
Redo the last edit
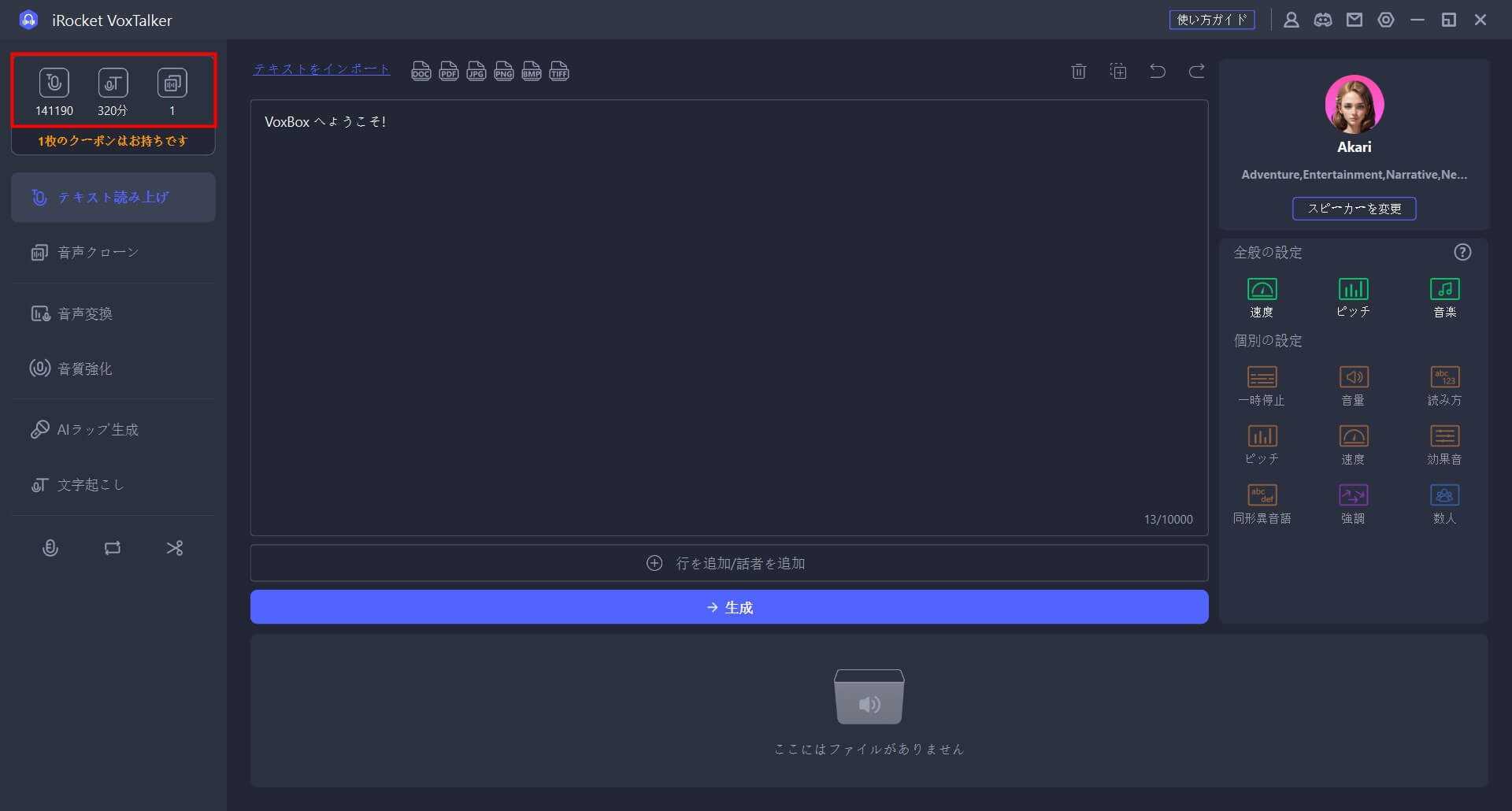1197,72
